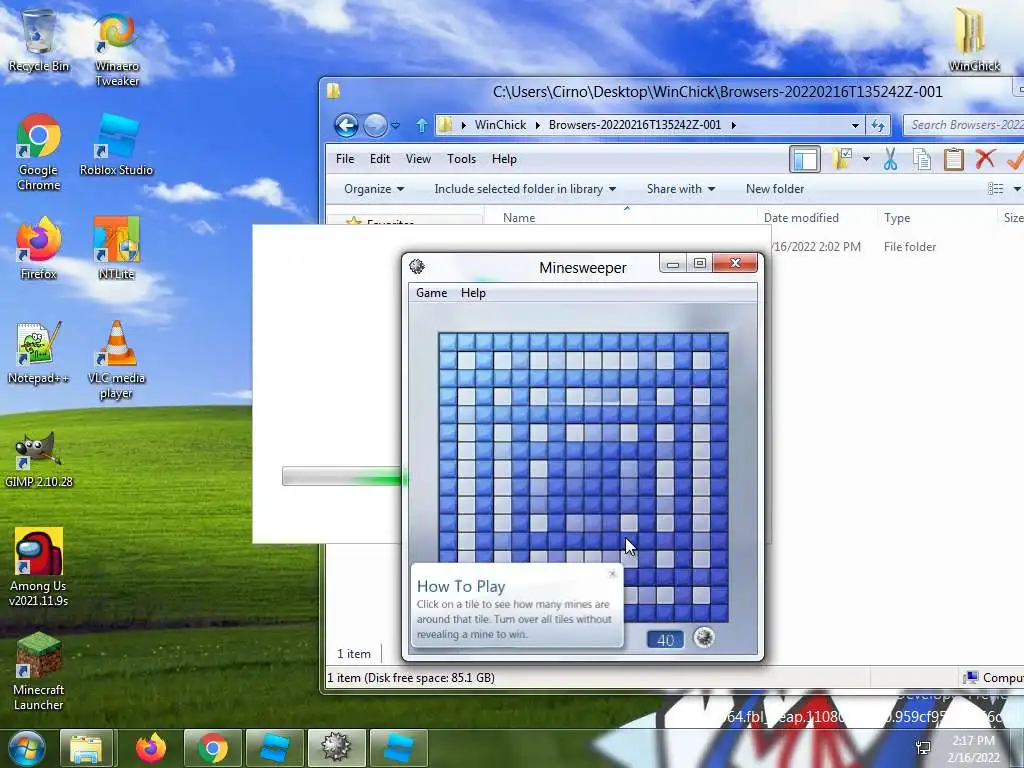Expand the arrow after Browsers-20220216T135242Z-001 breadcrumb

(733, 125)
